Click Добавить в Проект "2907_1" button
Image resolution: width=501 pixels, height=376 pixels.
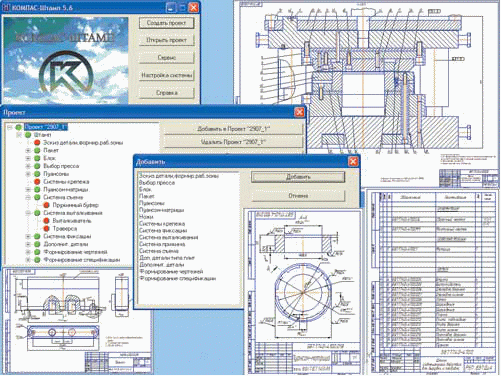coord(233,129)
